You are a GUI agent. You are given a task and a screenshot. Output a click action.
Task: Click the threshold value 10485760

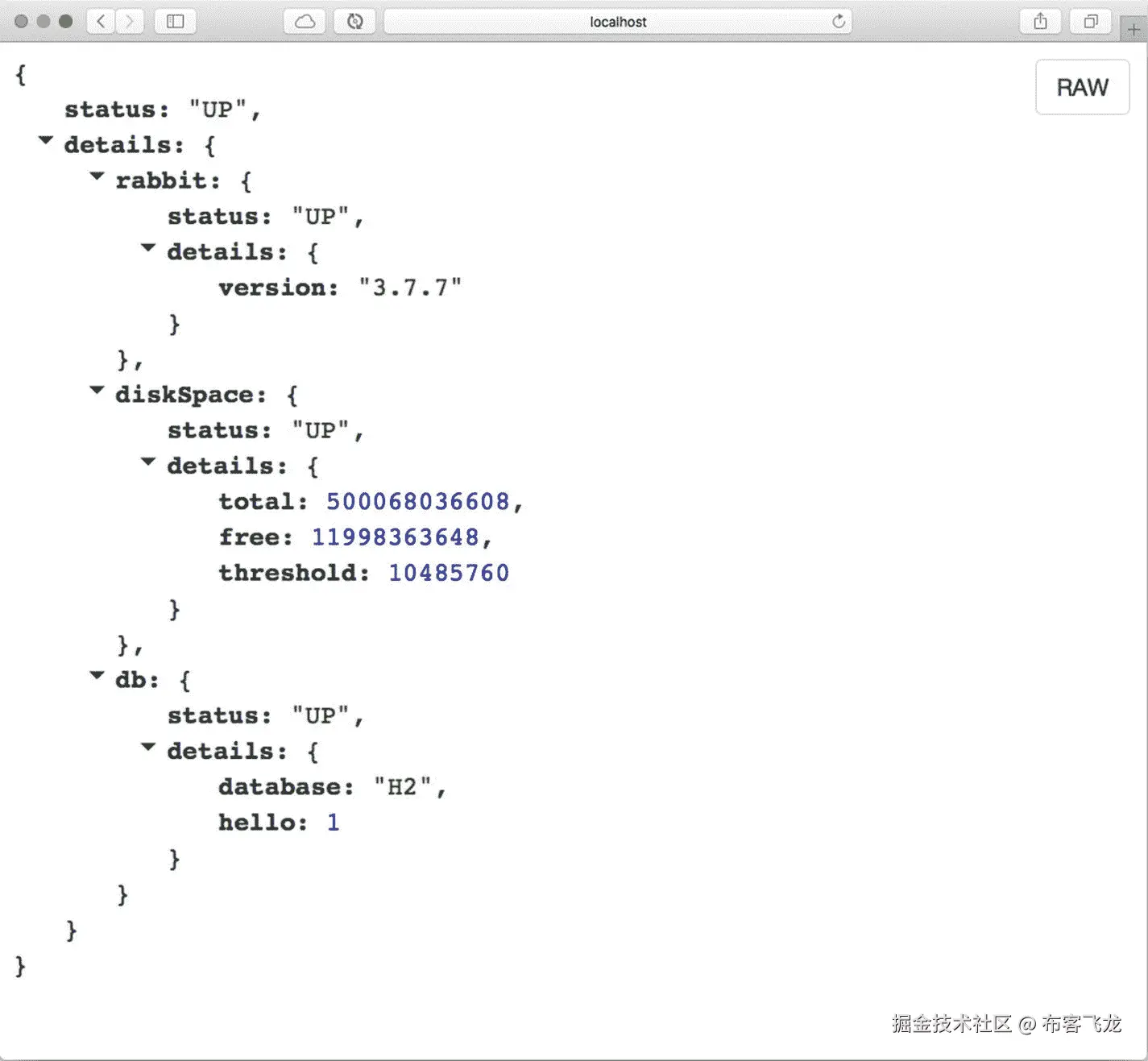449,572
